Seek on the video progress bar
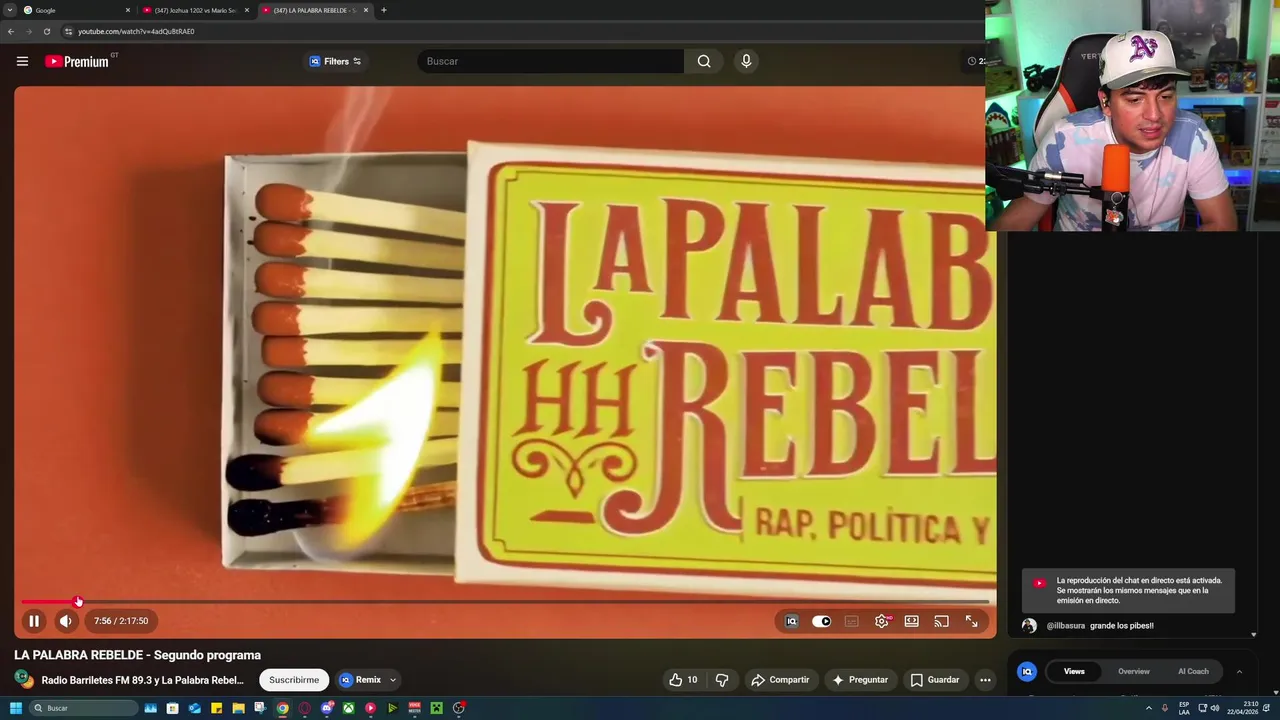 click(506, 602)
